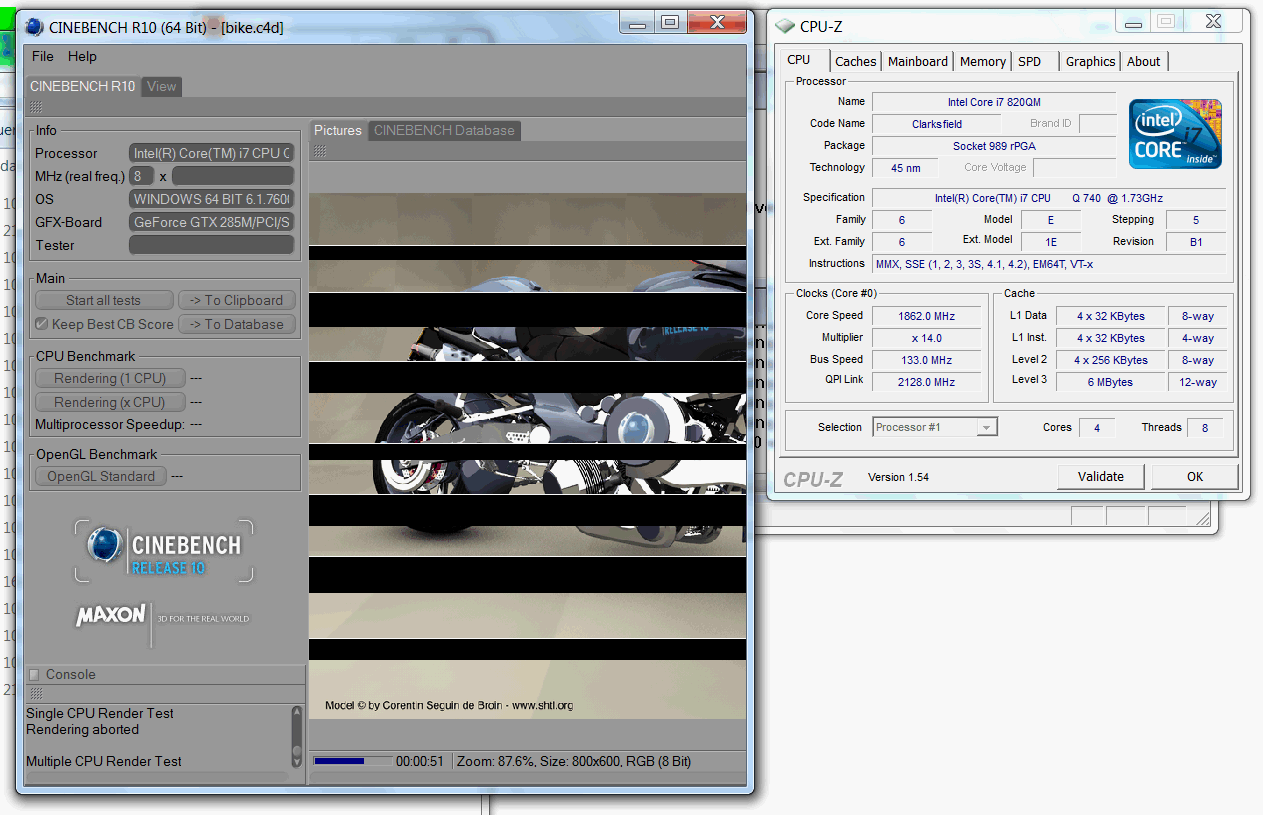The height and width of the screenshot is (815, 1263).
Task: Click the grip handle under the Cinebench R10 tab
Action: pos(35,107)
